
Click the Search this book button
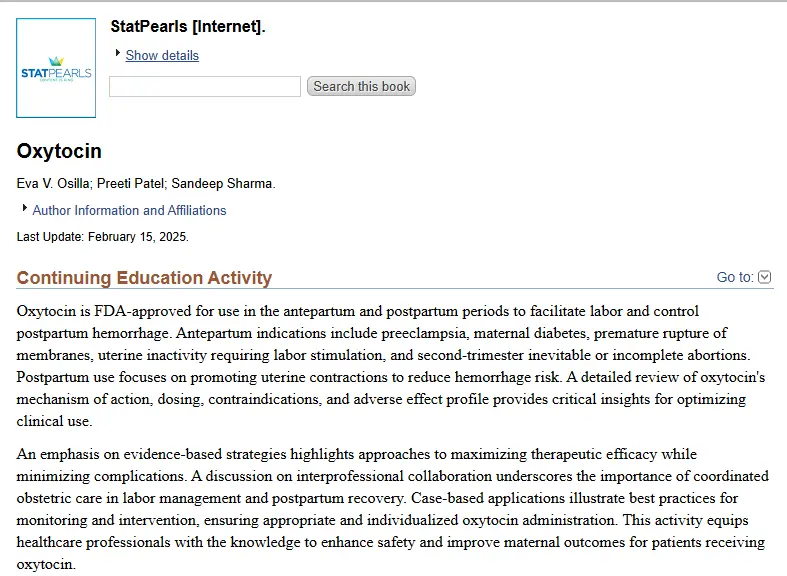tap(361, 86)
